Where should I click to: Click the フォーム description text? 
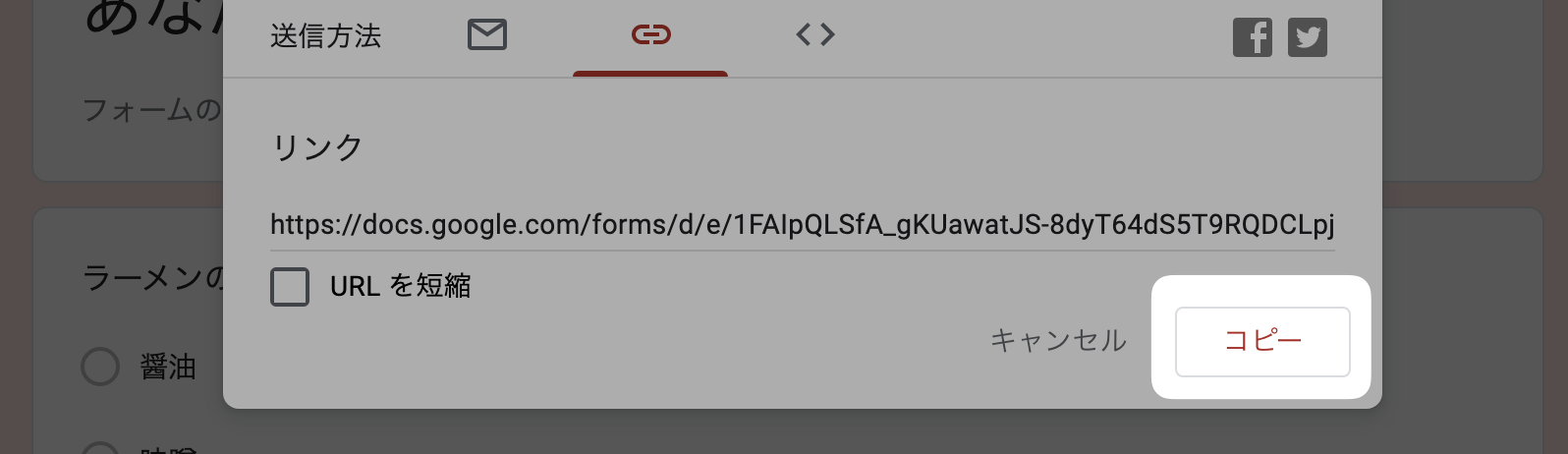click(152, 109)
